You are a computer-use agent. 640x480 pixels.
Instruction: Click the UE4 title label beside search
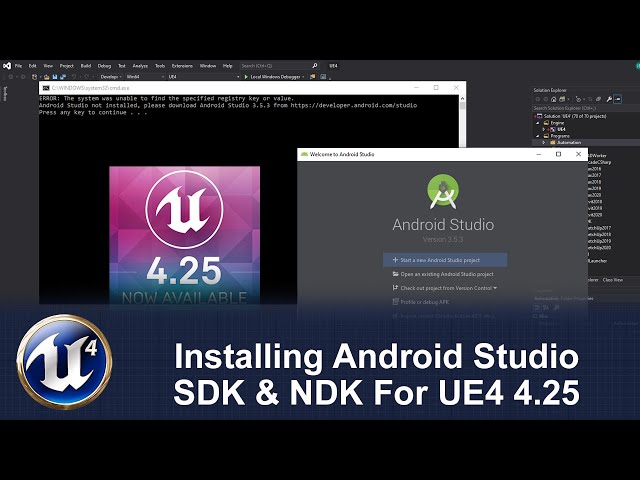pos(333,66)
